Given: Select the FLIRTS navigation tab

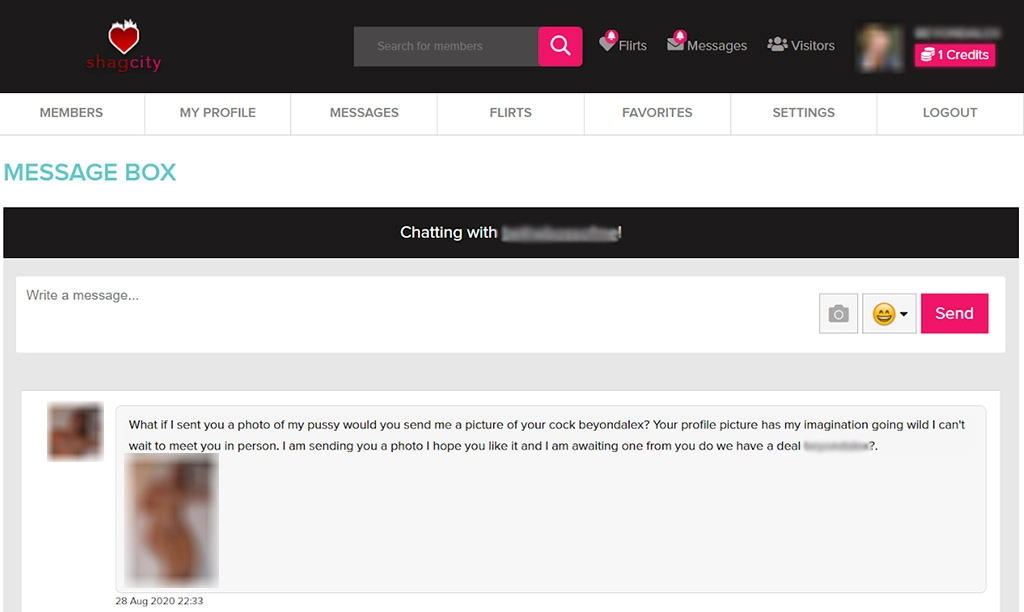Looking at the screenshot, I should click(x=510, y=113).
